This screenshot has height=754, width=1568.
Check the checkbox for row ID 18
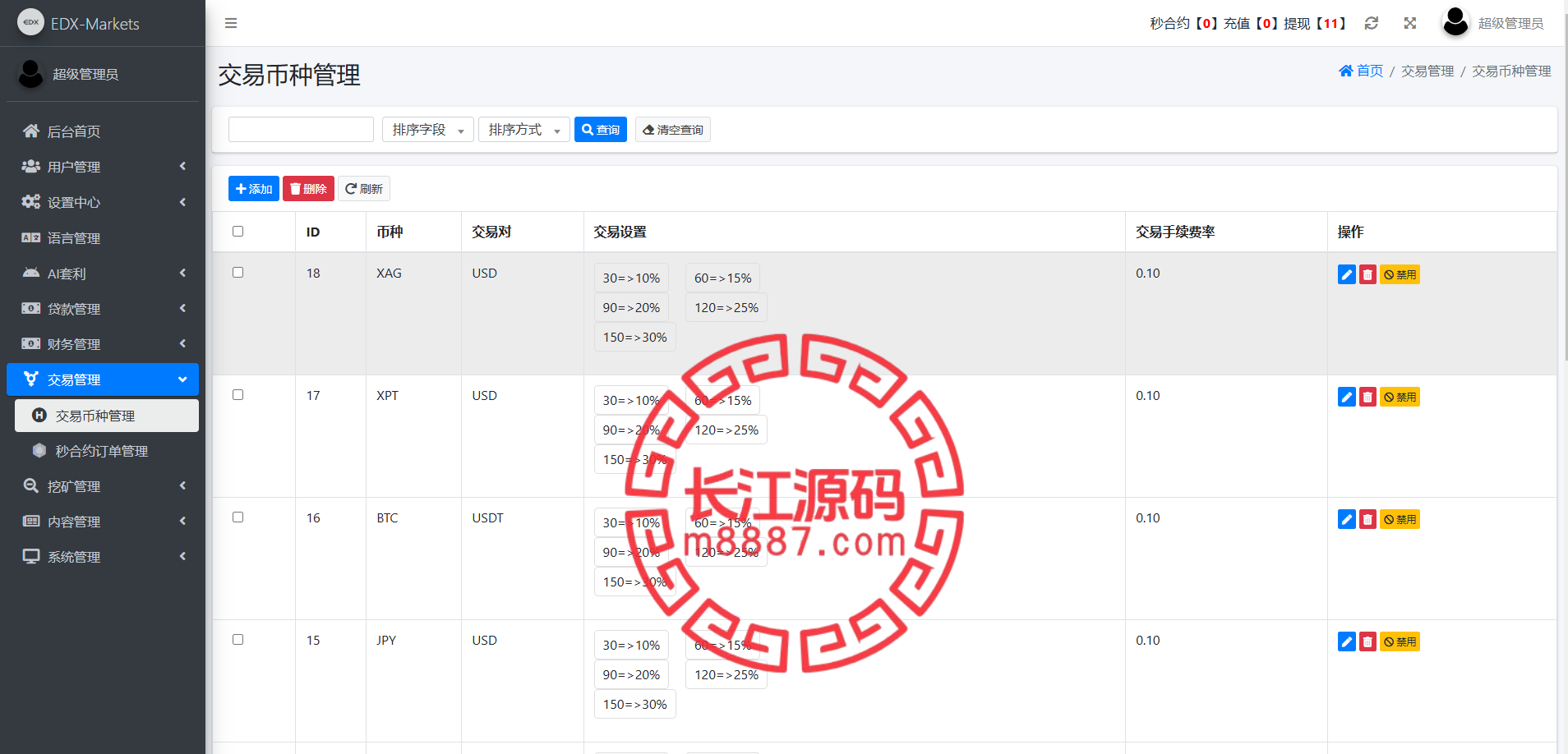[x=238, y=273]
